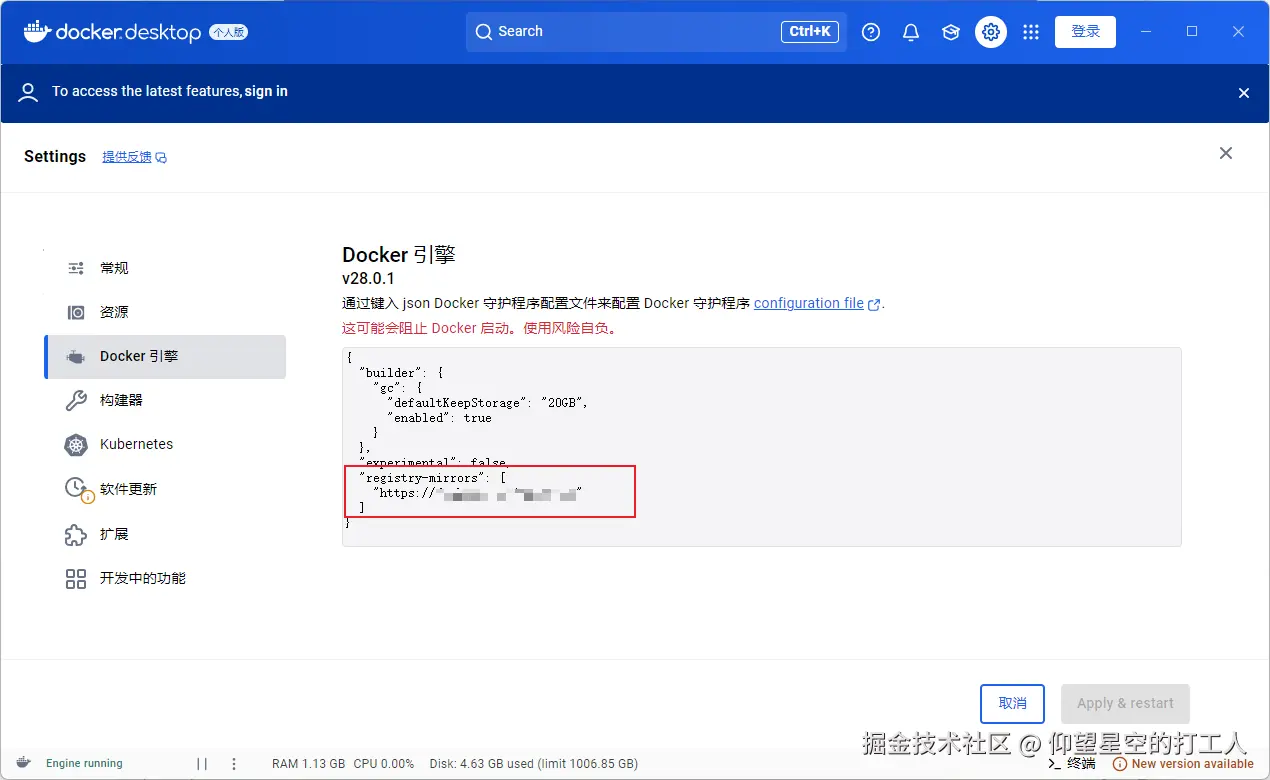Click the "defaultKeepStorage" line in JSON

click(488, 403)
